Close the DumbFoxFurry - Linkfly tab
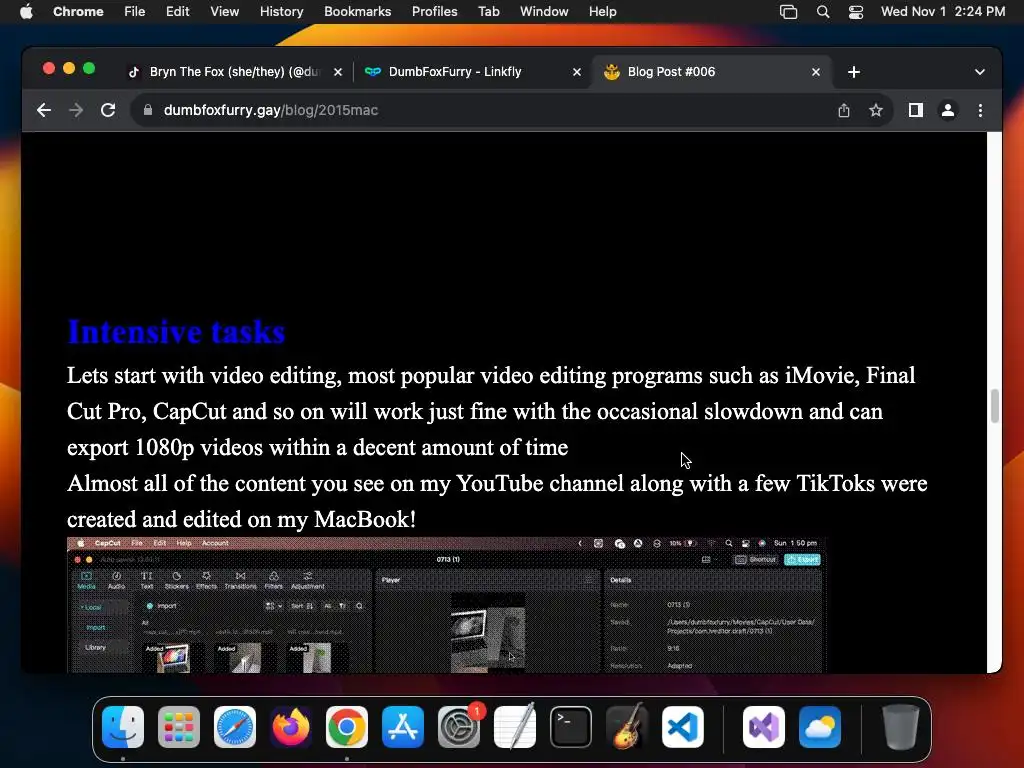 point(577,72)
